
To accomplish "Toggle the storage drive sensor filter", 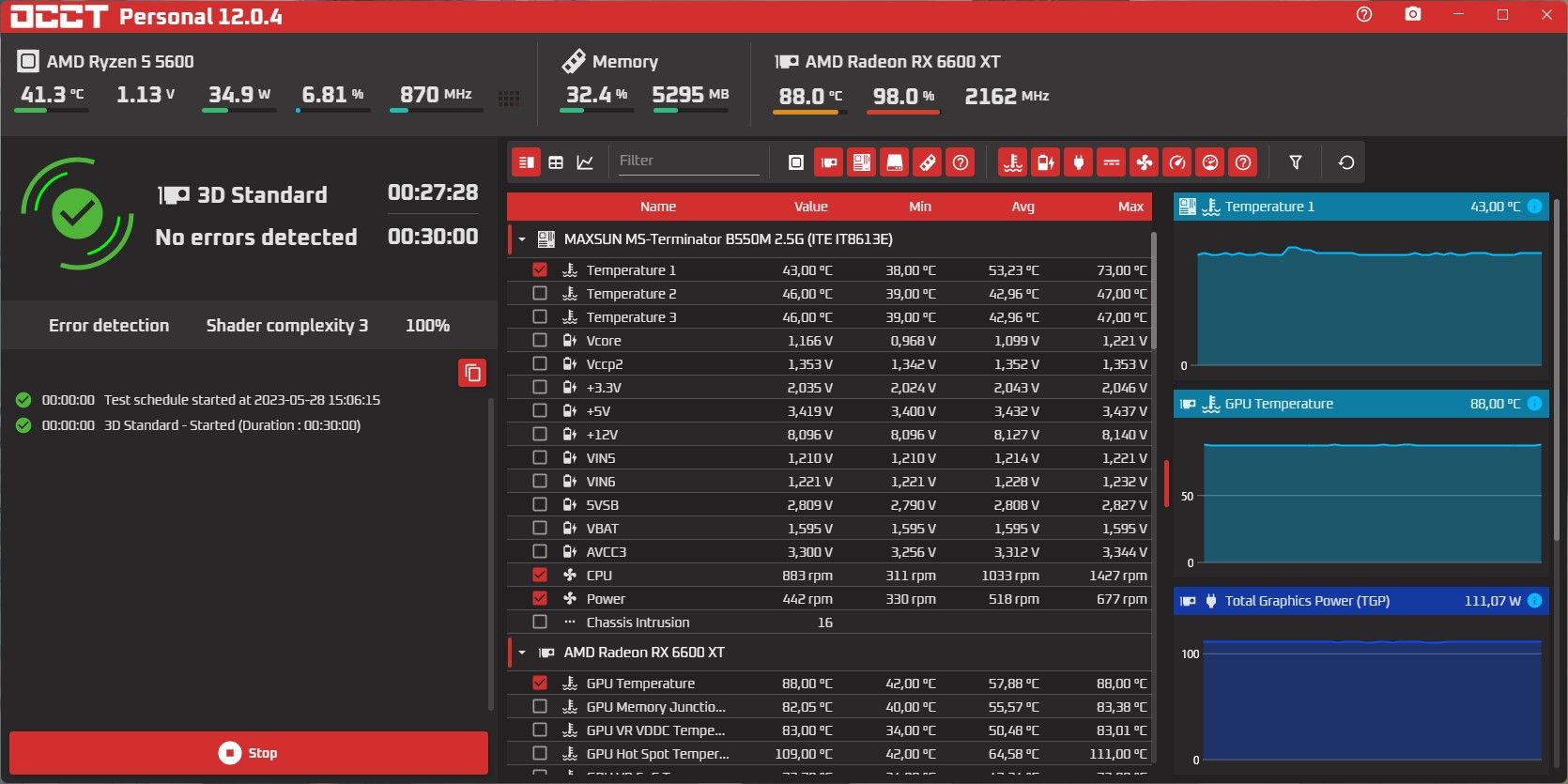I will (895, 162).
